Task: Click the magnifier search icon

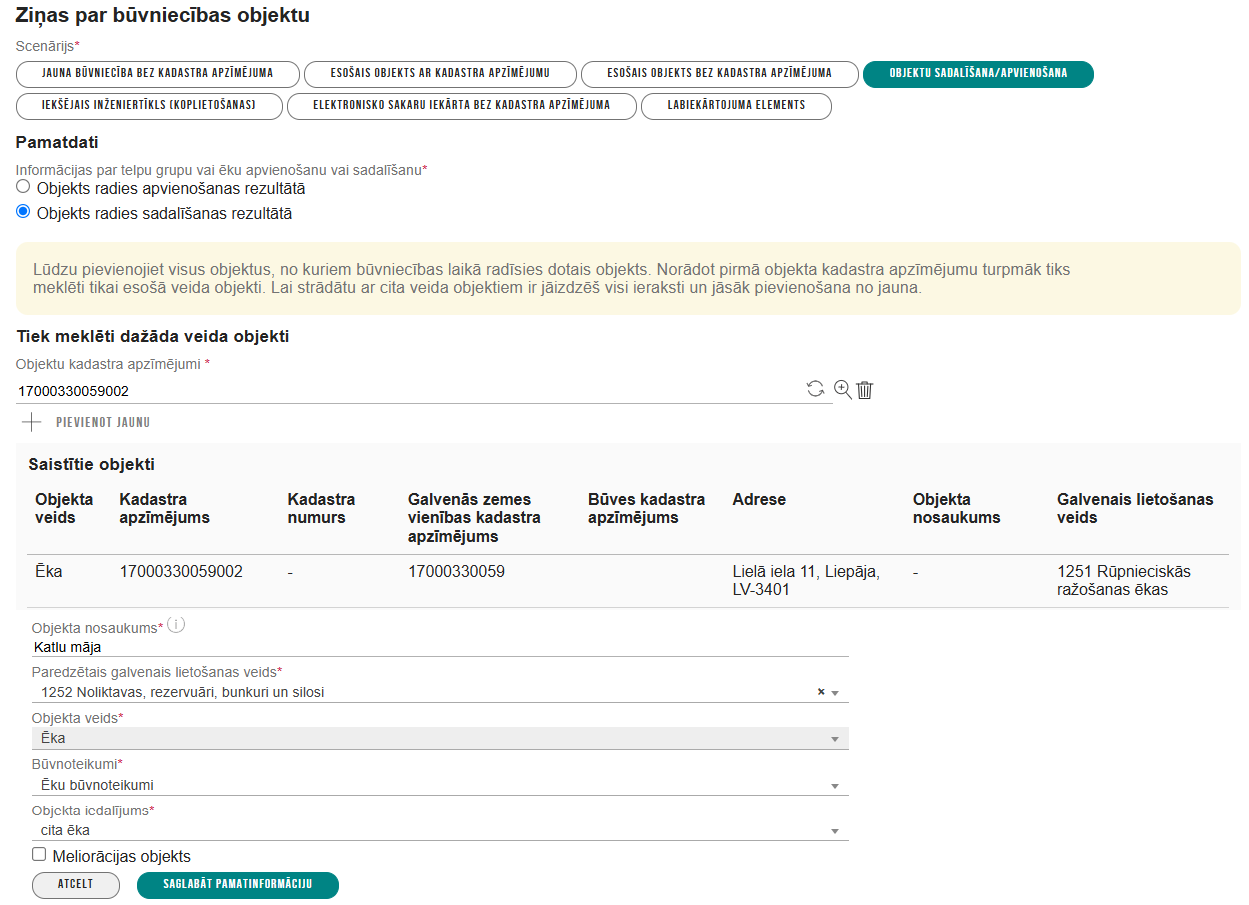Action: (x=842, y=390)
